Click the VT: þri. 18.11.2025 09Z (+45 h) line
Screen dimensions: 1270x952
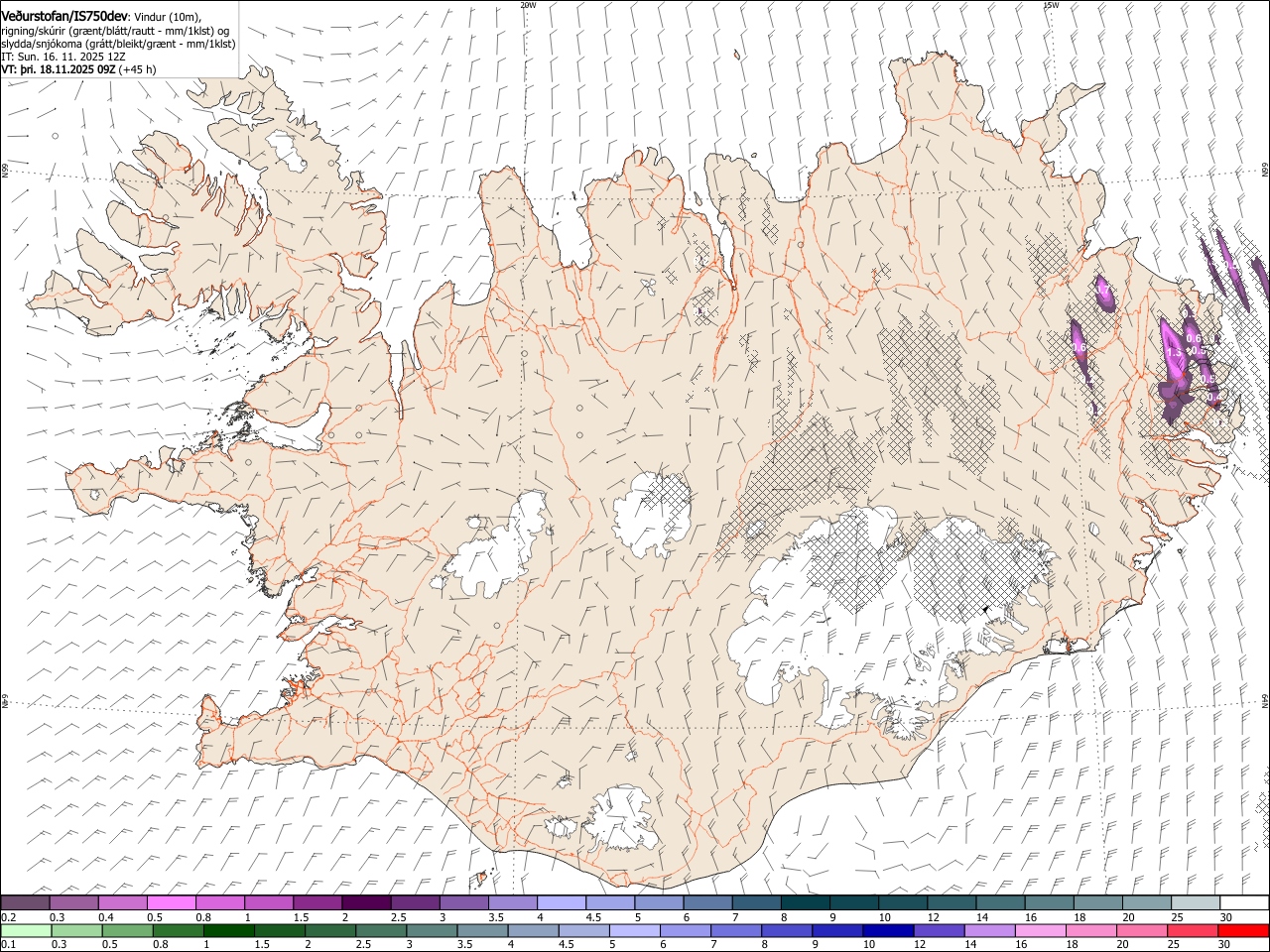coord(79,70)
